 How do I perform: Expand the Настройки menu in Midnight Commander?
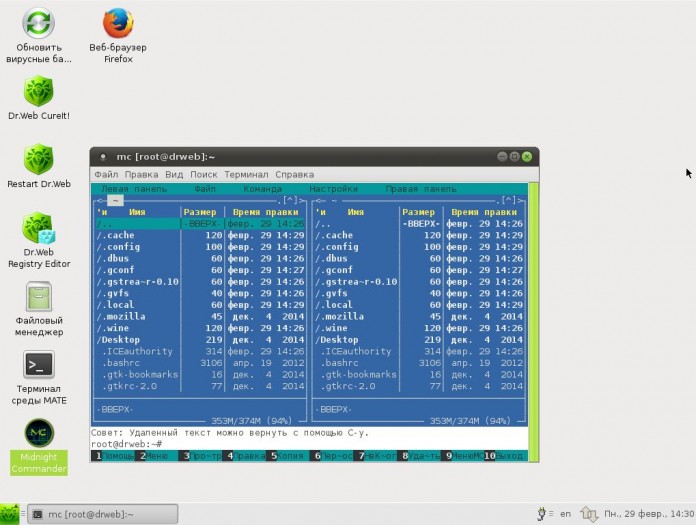333,188
